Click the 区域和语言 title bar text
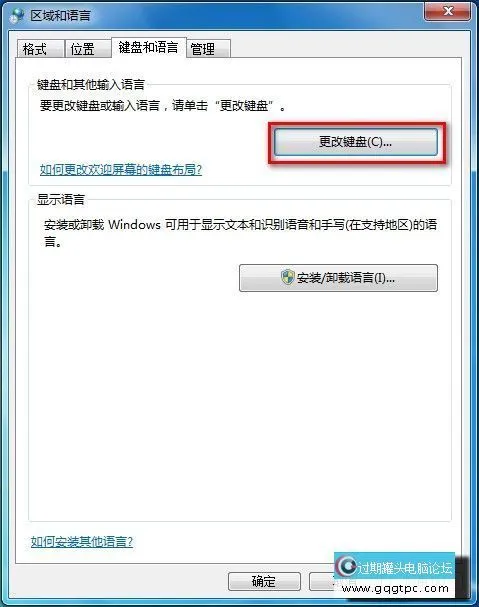The width and height of the screenshot is (479, 607). [60, 15]
